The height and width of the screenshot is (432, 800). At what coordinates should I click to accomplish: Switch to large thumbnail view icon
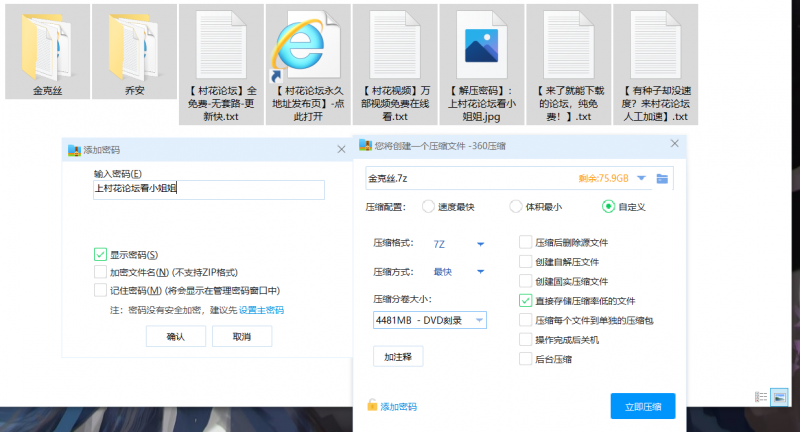779,397
